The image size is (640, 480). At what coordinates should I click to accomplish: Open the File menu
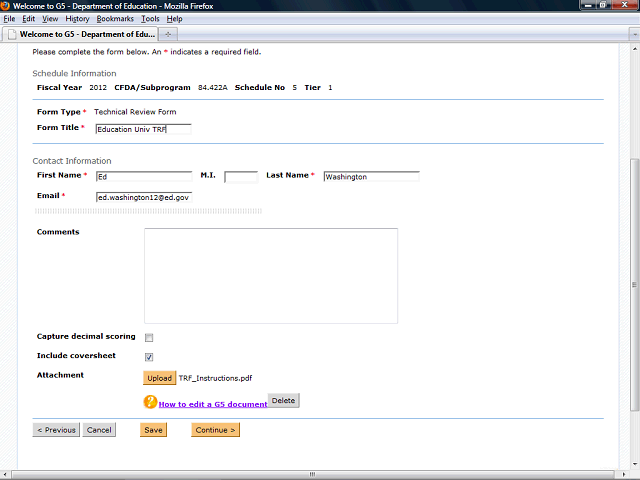tap(9, 19)
